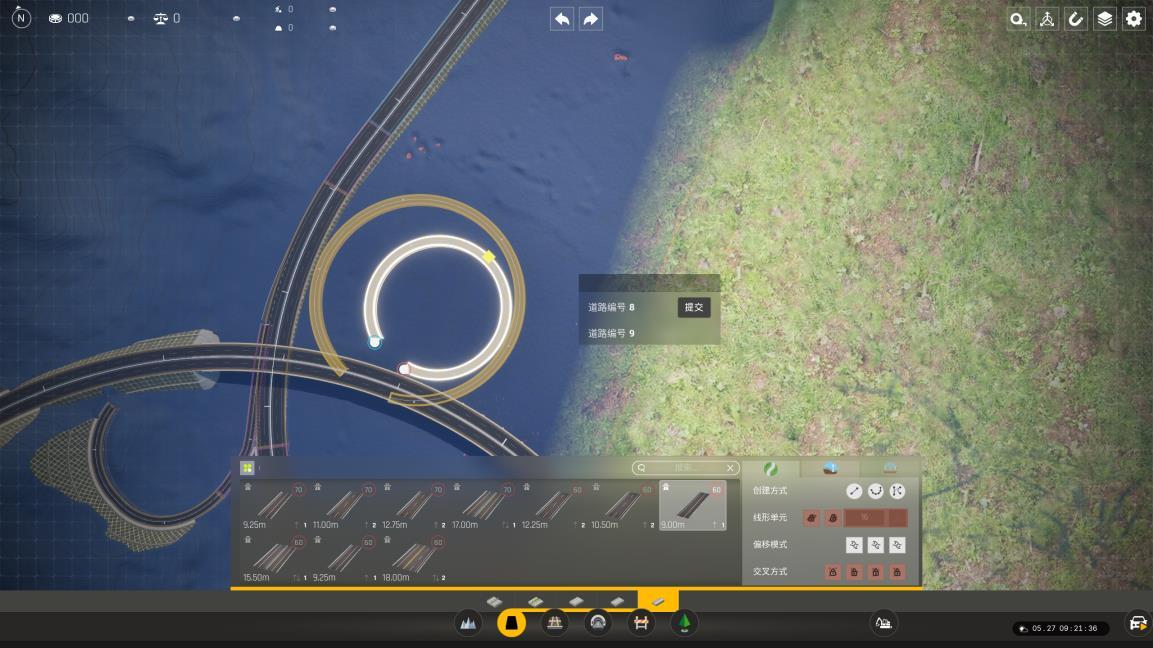Open the layers icon at top right
This screenshot has height=648, width=1153.
1104,19
